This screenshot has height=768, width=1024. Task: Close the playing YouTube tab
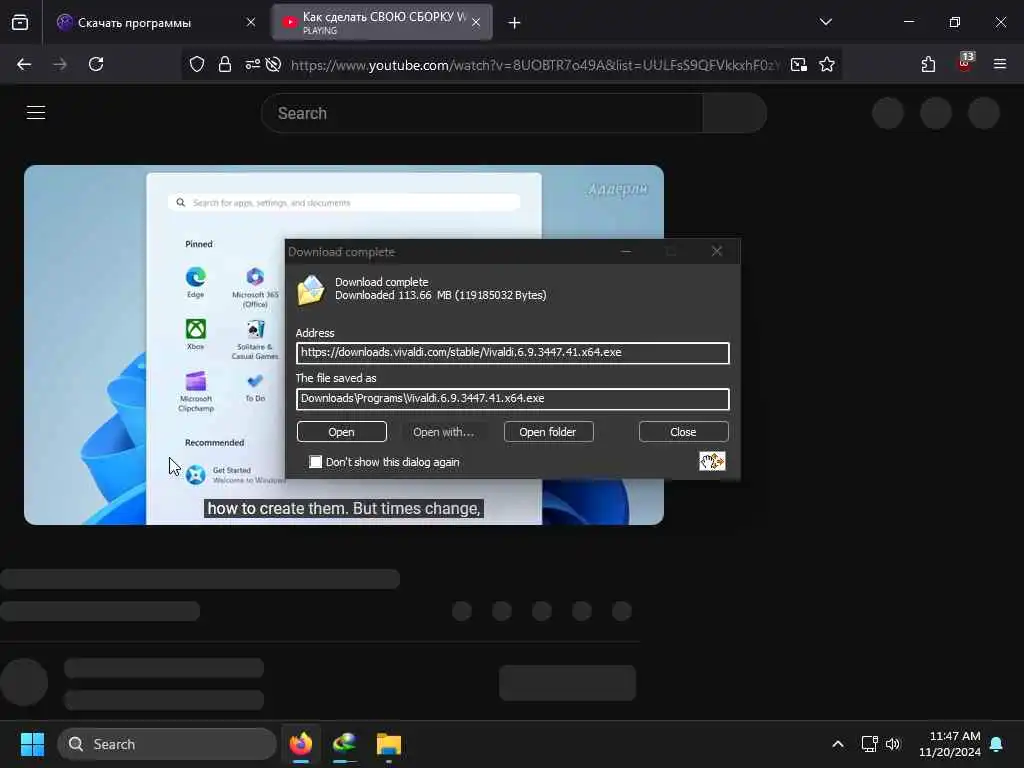476,23
